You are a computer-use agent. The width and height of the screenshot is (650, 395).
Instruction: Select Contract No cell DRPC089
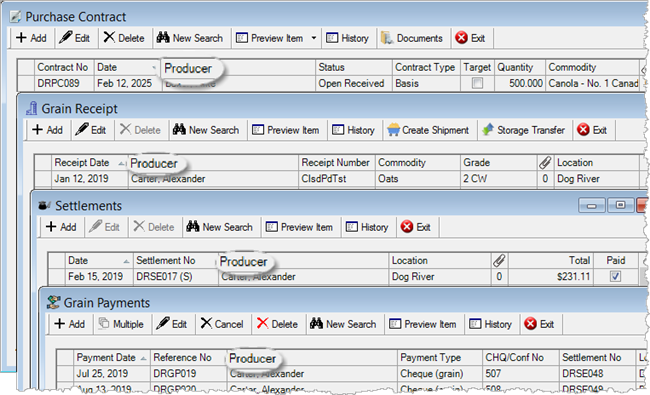click(x=64, y=83)
